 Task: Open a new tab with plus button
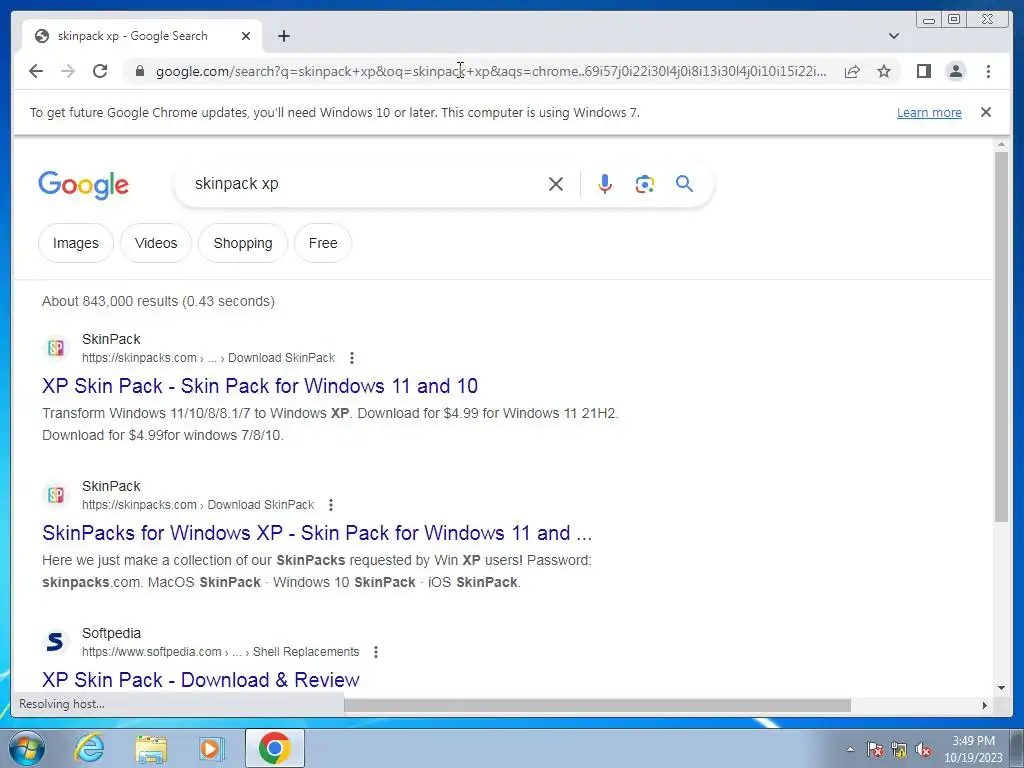283,36
